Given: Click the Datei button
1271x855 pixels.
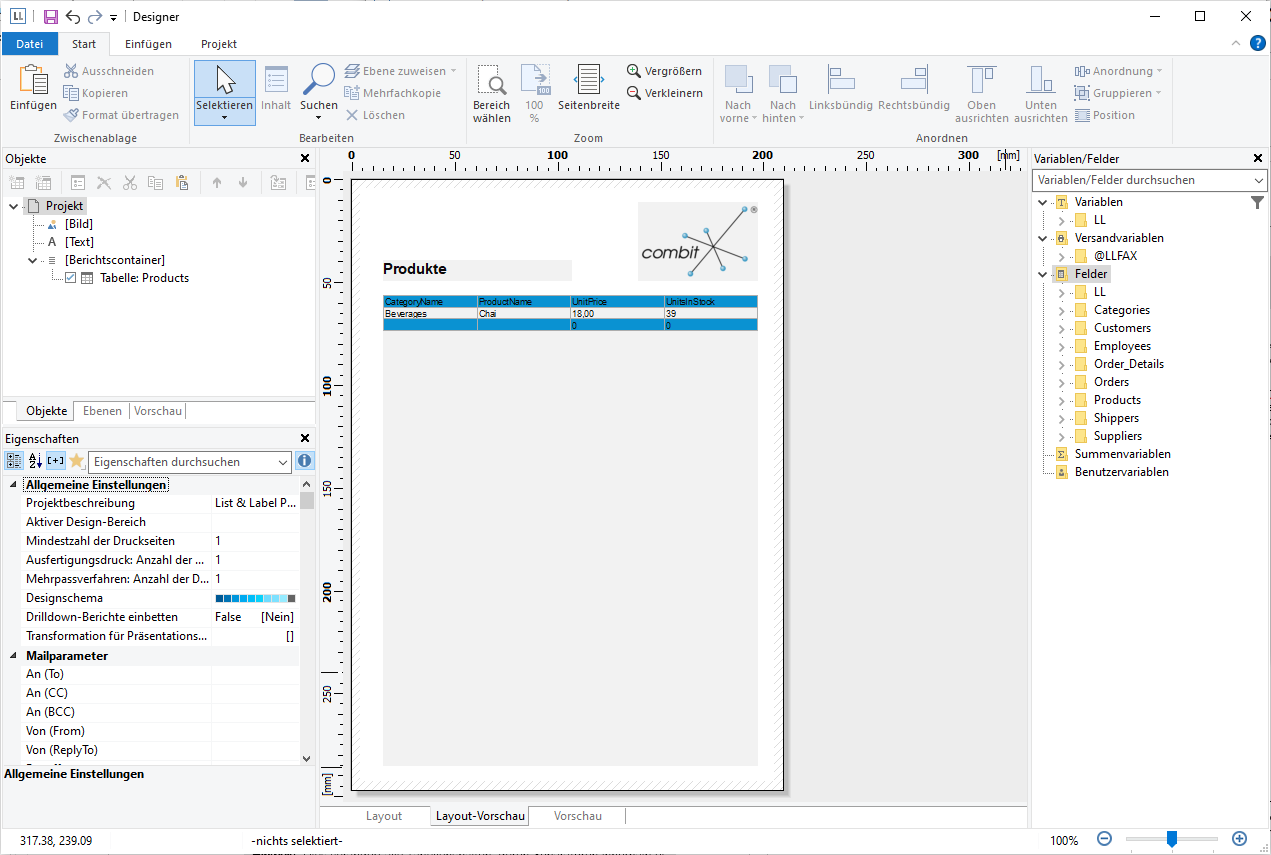Looking at the screenshot, I should (30, 44).
